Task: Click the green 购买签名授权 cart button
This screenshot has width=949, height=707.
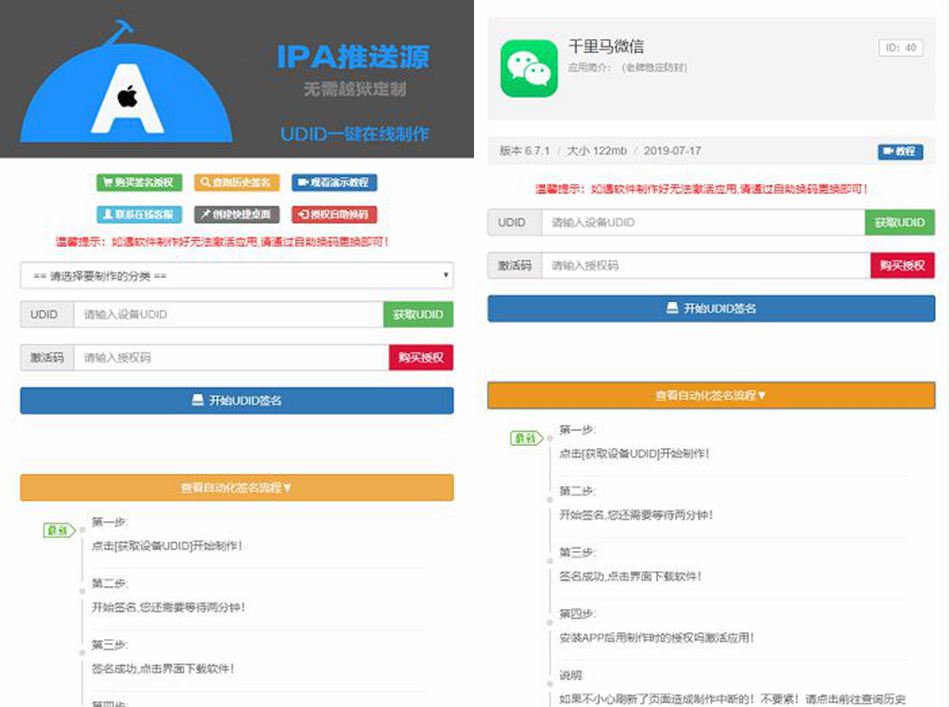Action: tap(139, 183)
